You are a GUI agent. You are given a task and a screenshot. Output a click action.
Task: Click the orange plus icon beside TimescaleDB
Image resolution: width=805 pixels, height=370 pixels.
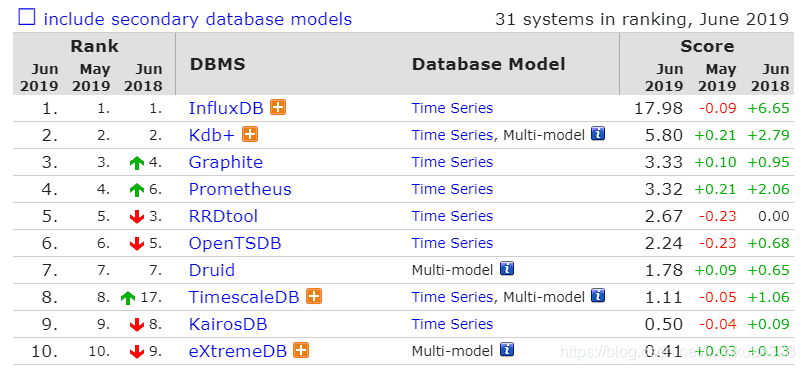click(314, 296)
